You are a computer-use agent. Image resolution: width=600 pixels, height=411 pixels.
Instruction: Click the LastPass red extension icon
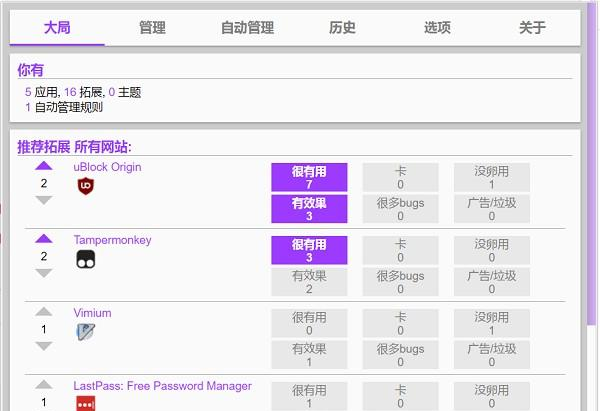86,403
